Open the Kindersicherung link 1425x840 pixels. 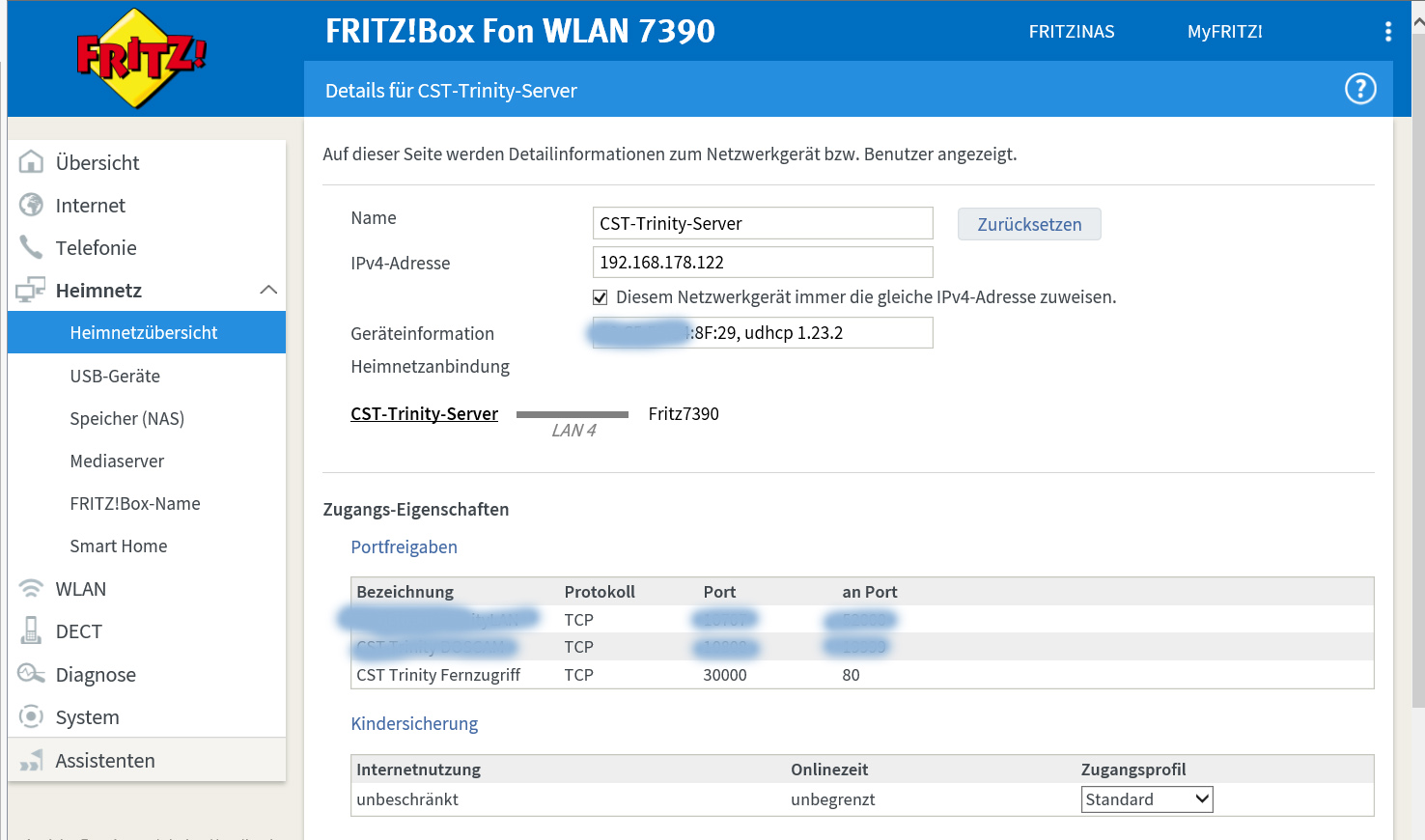click(x=414, y=723)
